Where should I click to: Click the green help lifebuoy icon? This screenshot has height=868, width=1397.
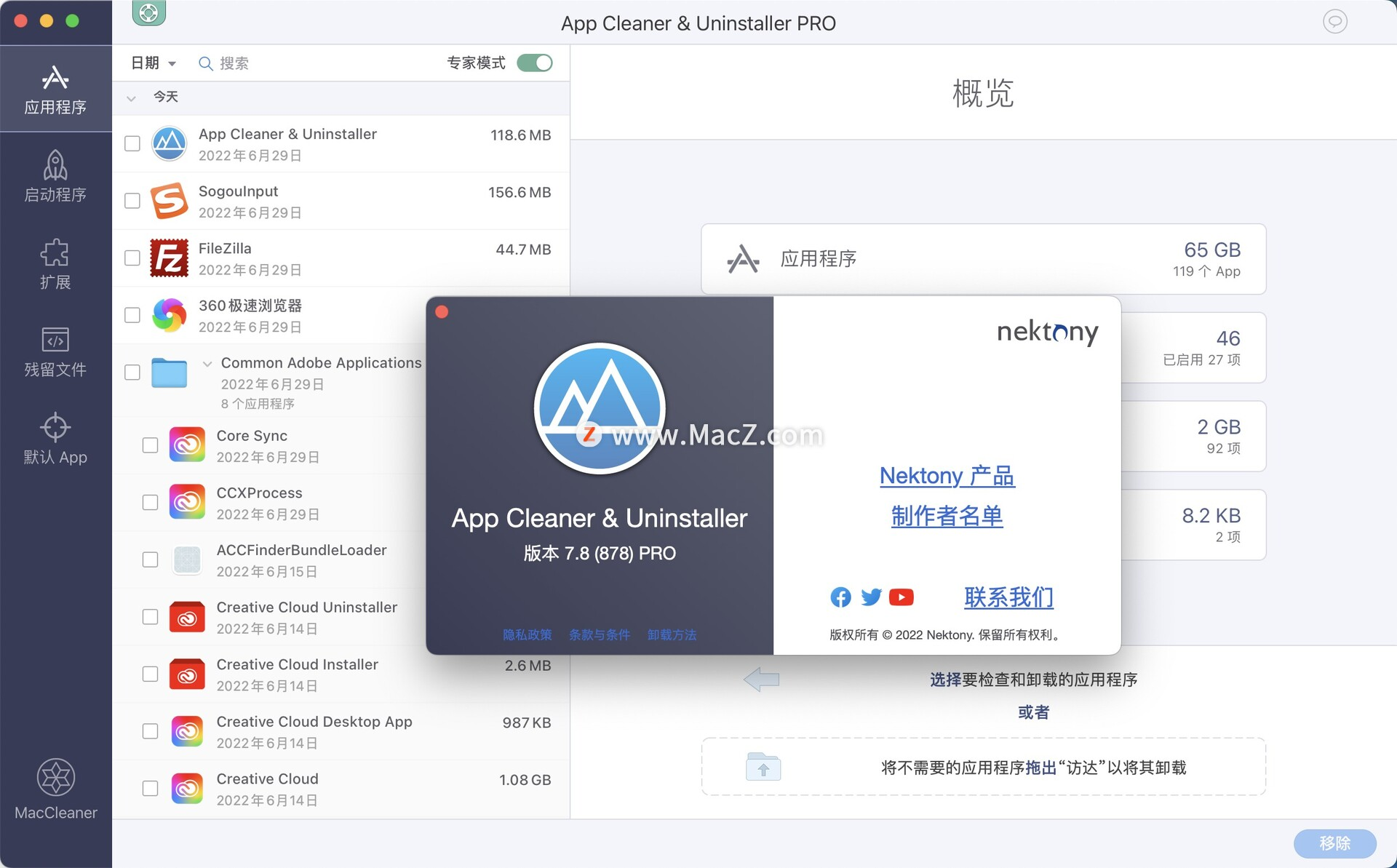click(148, 12)
